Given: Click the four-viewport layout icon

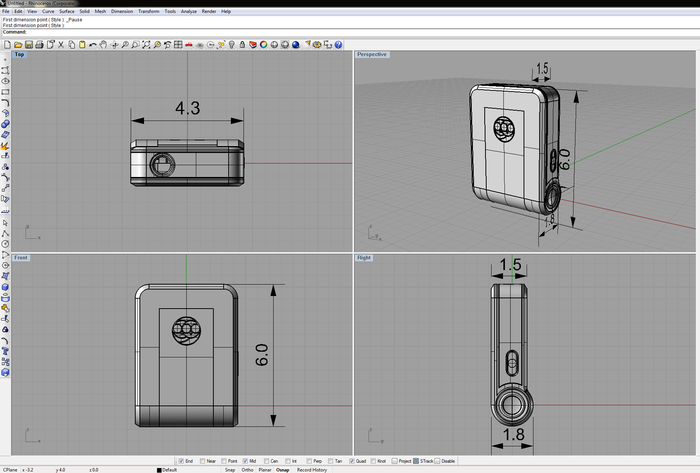Looking at the screenshot, I should 178,45.
